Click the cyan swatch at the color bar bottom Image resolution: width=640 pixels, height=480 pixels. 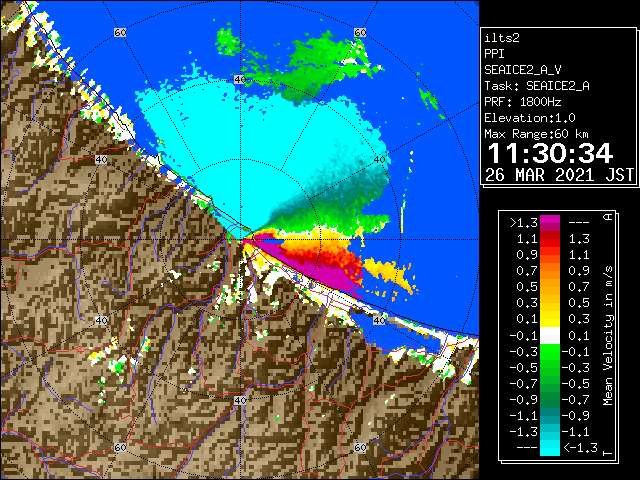[x=550, y=447]
